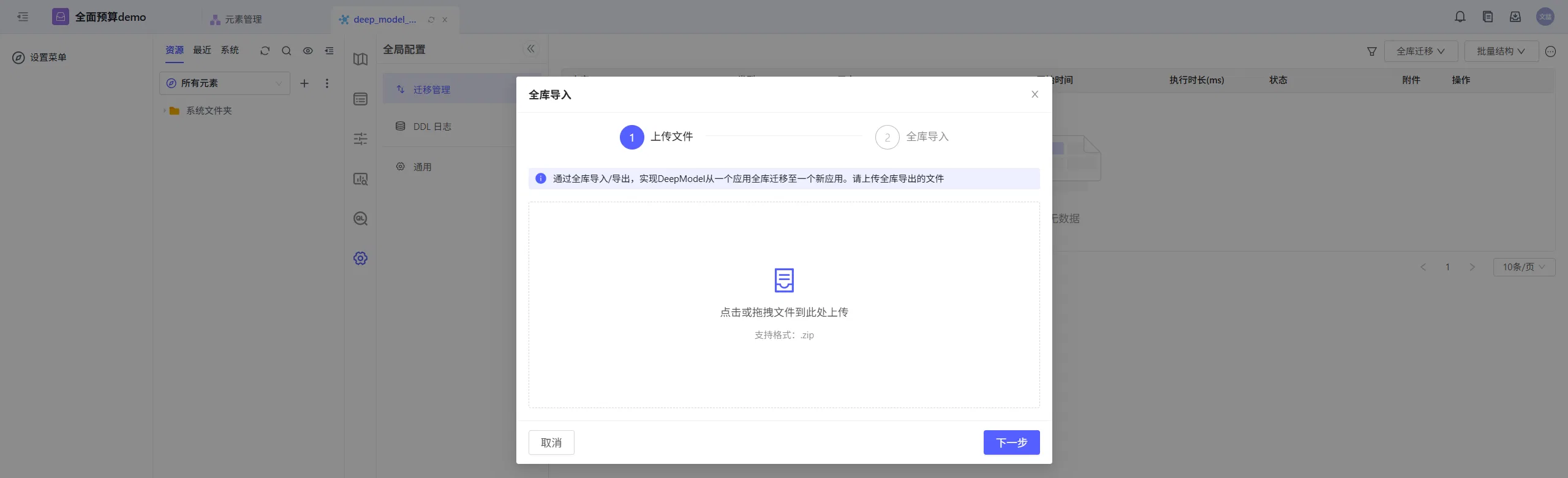Click the file upload drop zone
Image resolution: width=1568 pixels, height=478 pixels.
click(784, 305)
